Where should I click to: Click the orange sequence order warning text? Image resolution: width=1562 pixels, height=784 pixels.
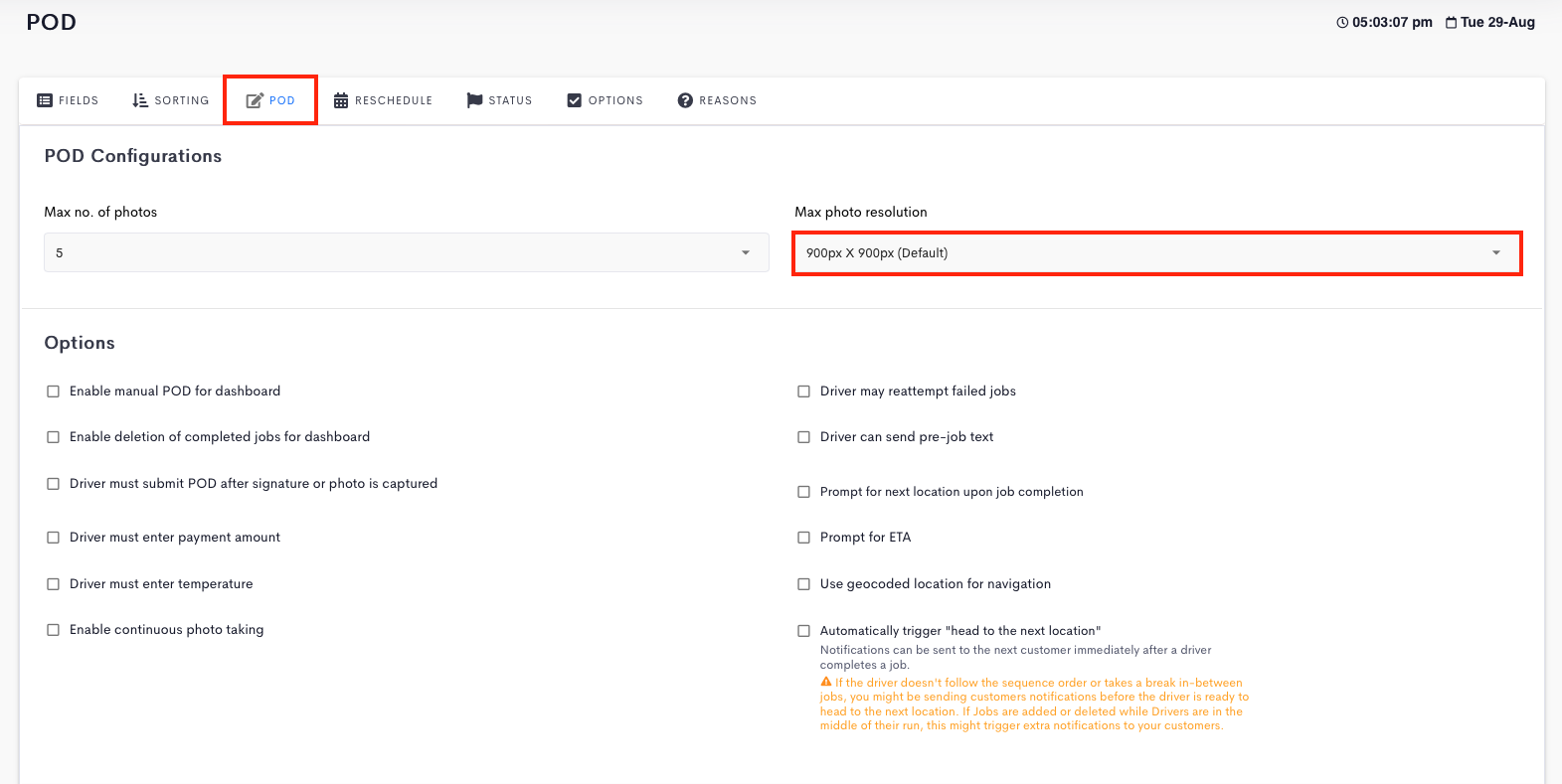coord(1034,704)
